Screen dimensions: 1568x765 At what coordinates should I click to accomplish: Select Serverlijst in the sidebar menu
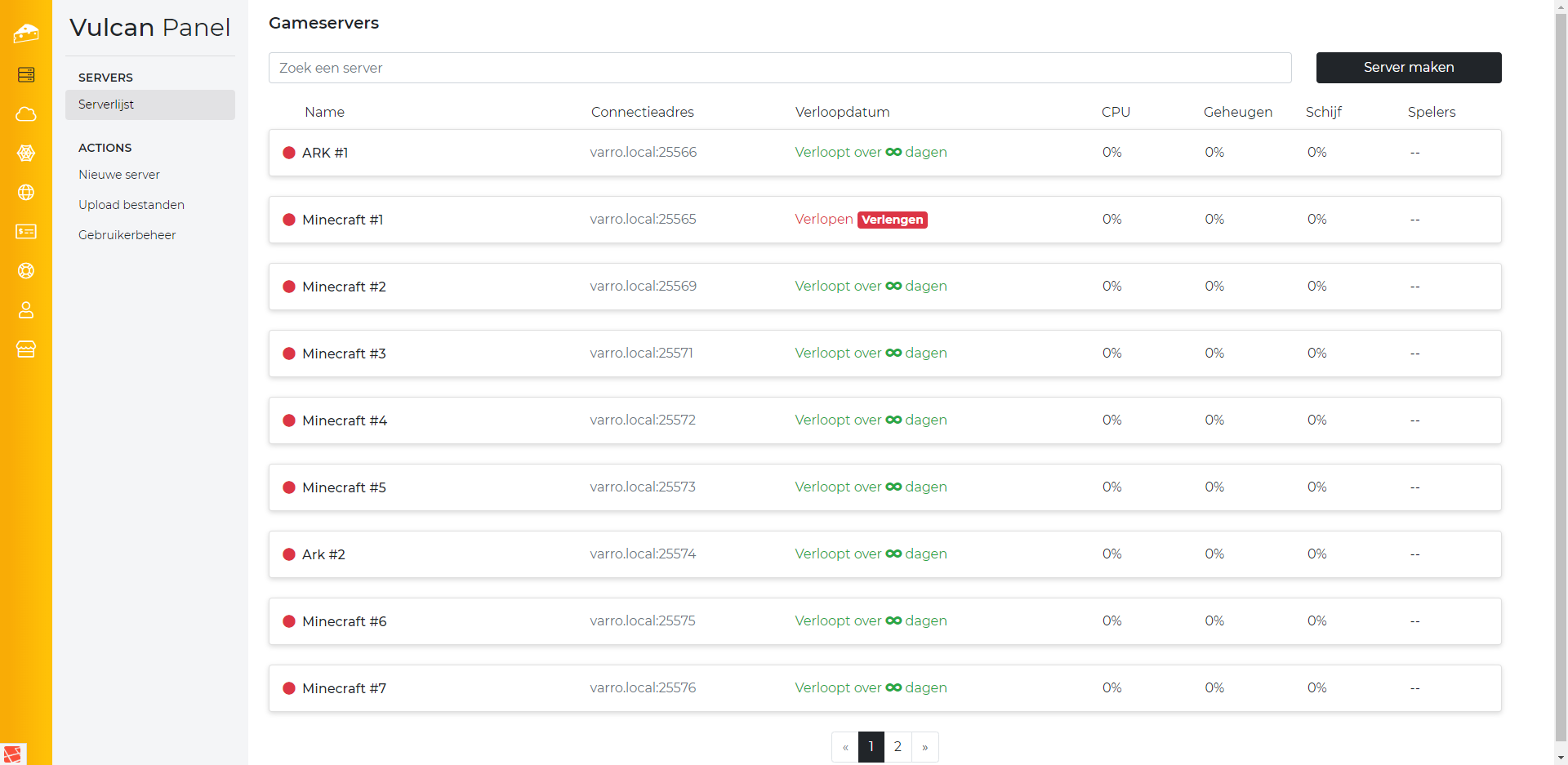coord(106,105)
